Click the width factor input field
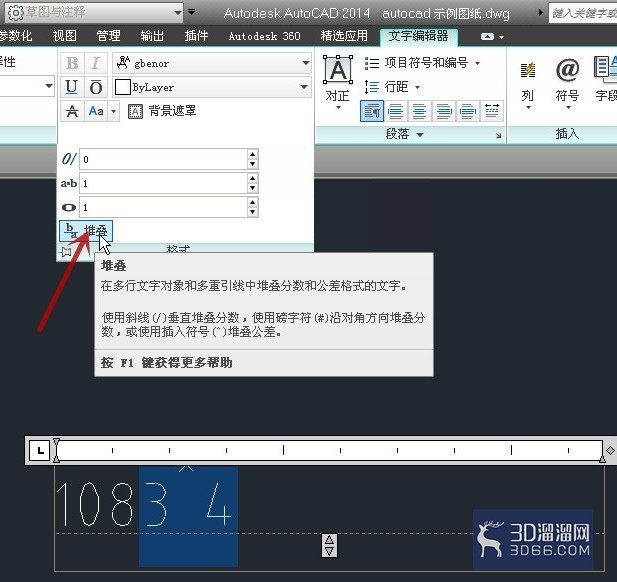This screenshot has width=617, height=582. point(163,207)
